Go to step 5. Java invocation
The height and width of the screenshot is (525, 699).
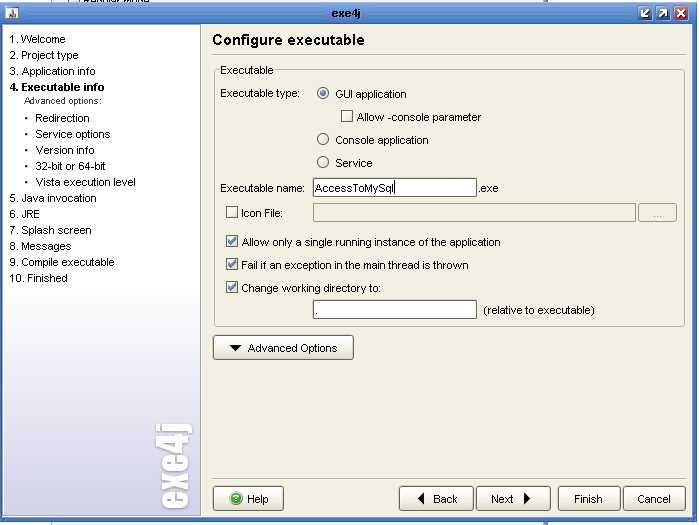coord(53,198)
